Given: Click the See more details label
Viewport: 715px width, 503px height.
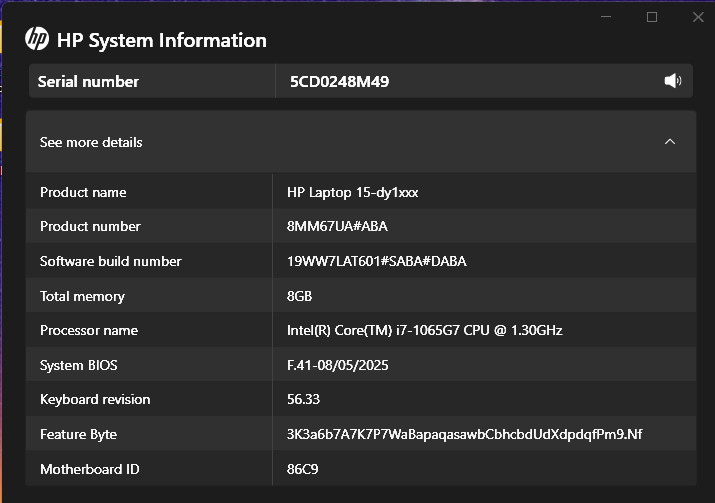Looking at the screenshot, I should click(x=91, y=142).
